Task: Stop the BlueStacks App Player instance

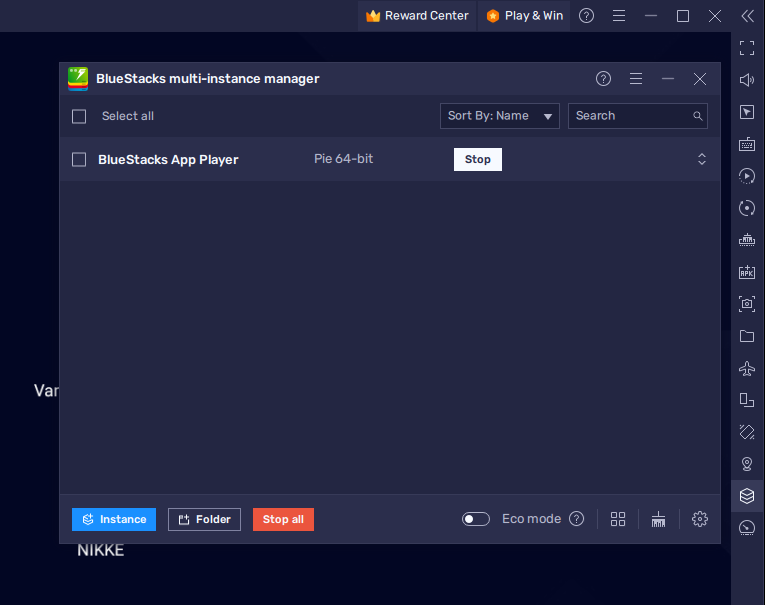Action: (478, 160)
